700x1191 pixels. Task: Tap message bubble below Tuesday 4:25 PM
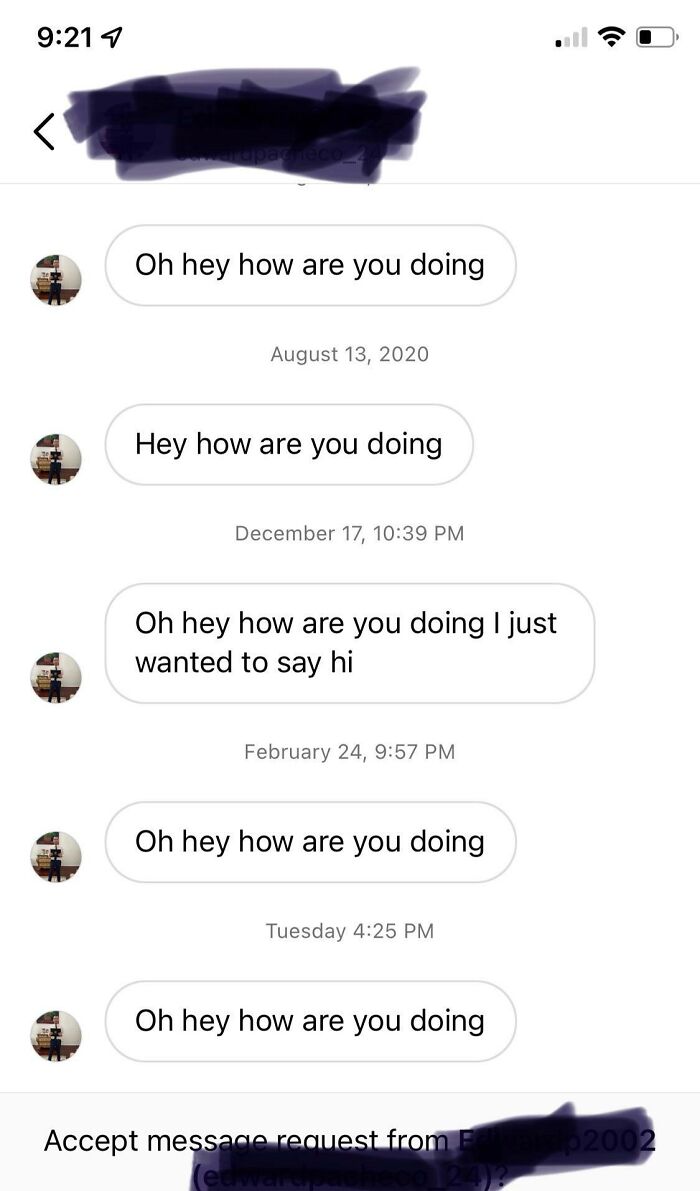point(311,1021)
